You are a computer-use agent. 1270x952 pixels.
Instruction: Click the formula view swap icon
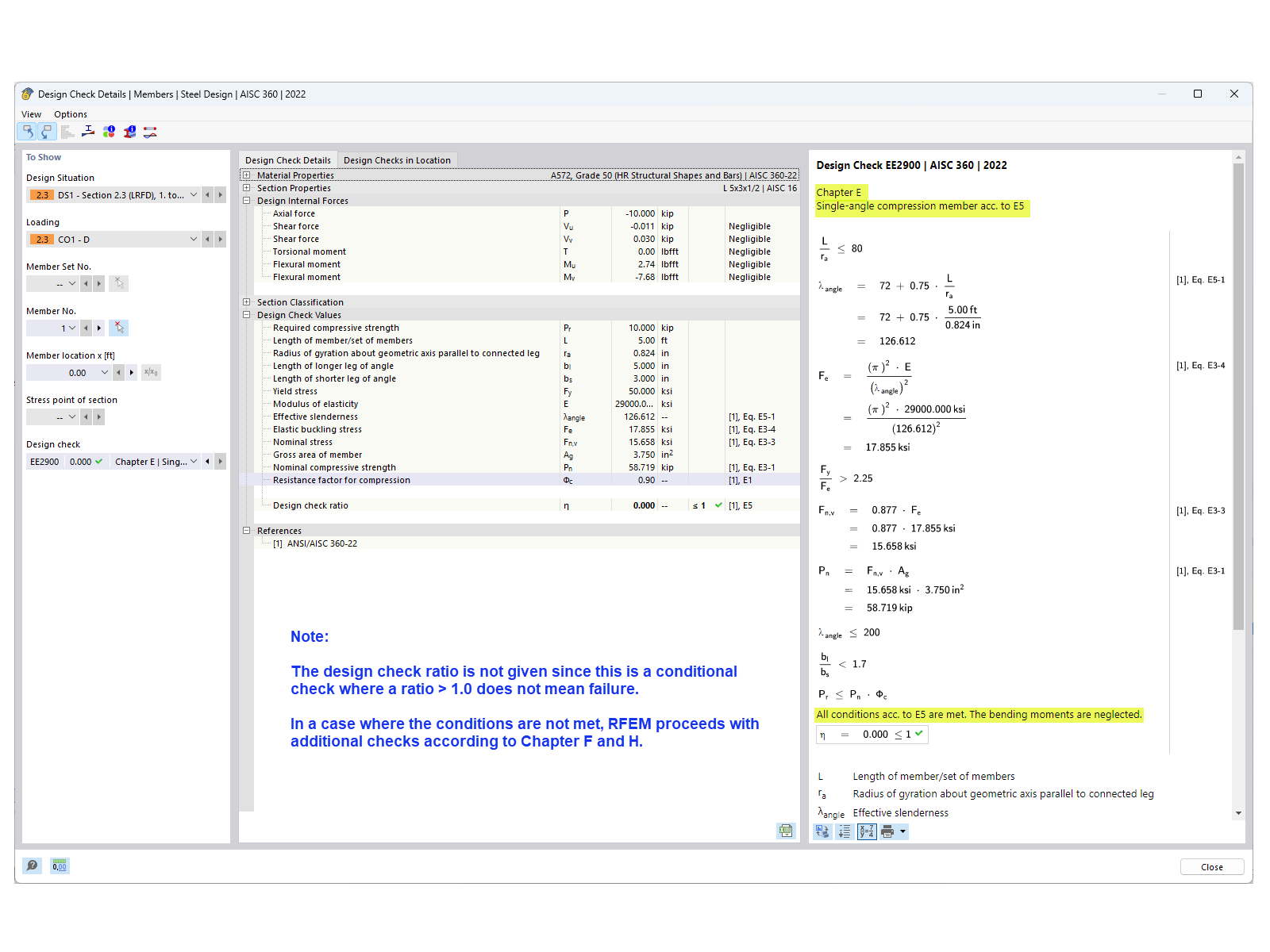[822, 831]
